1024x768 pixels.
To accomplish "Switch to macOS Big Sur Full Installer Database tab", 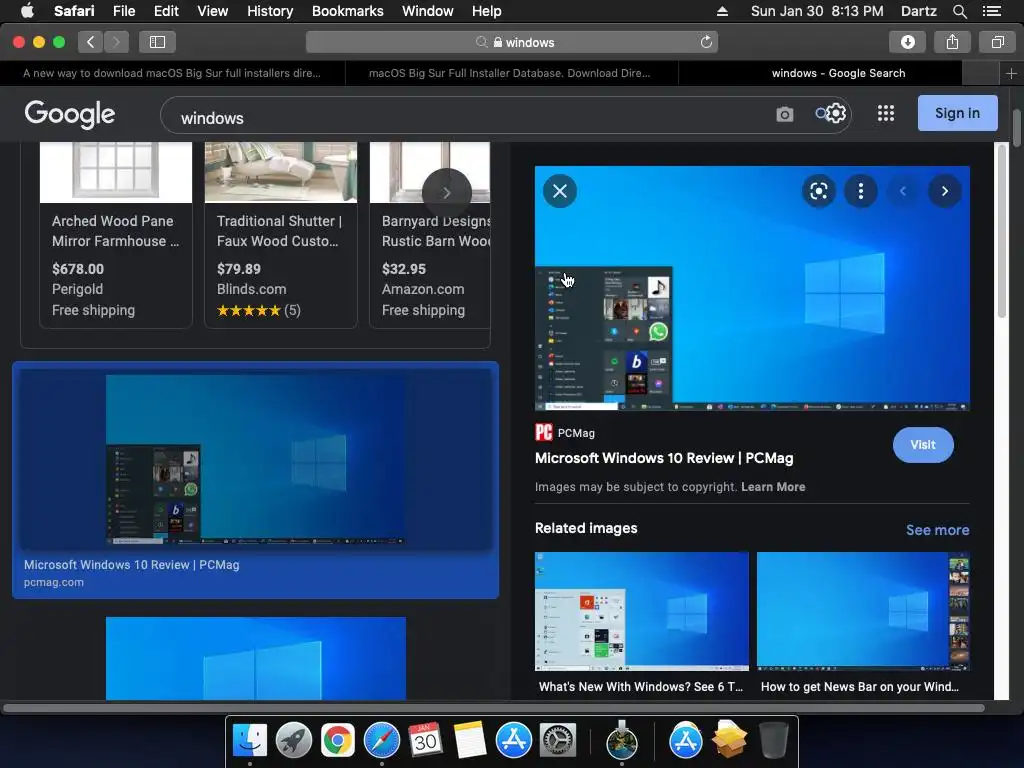I will (511, 73).
